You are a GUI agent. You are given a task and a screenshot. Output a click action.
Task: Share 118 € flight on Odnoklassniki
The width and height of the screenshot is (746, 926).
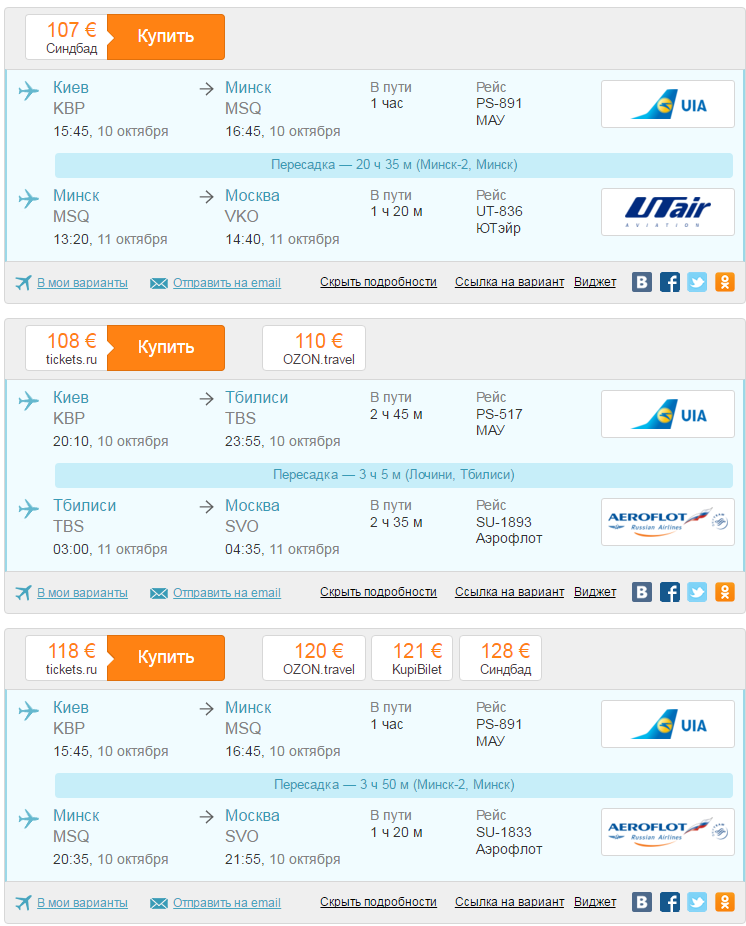(x=725, y=902)
